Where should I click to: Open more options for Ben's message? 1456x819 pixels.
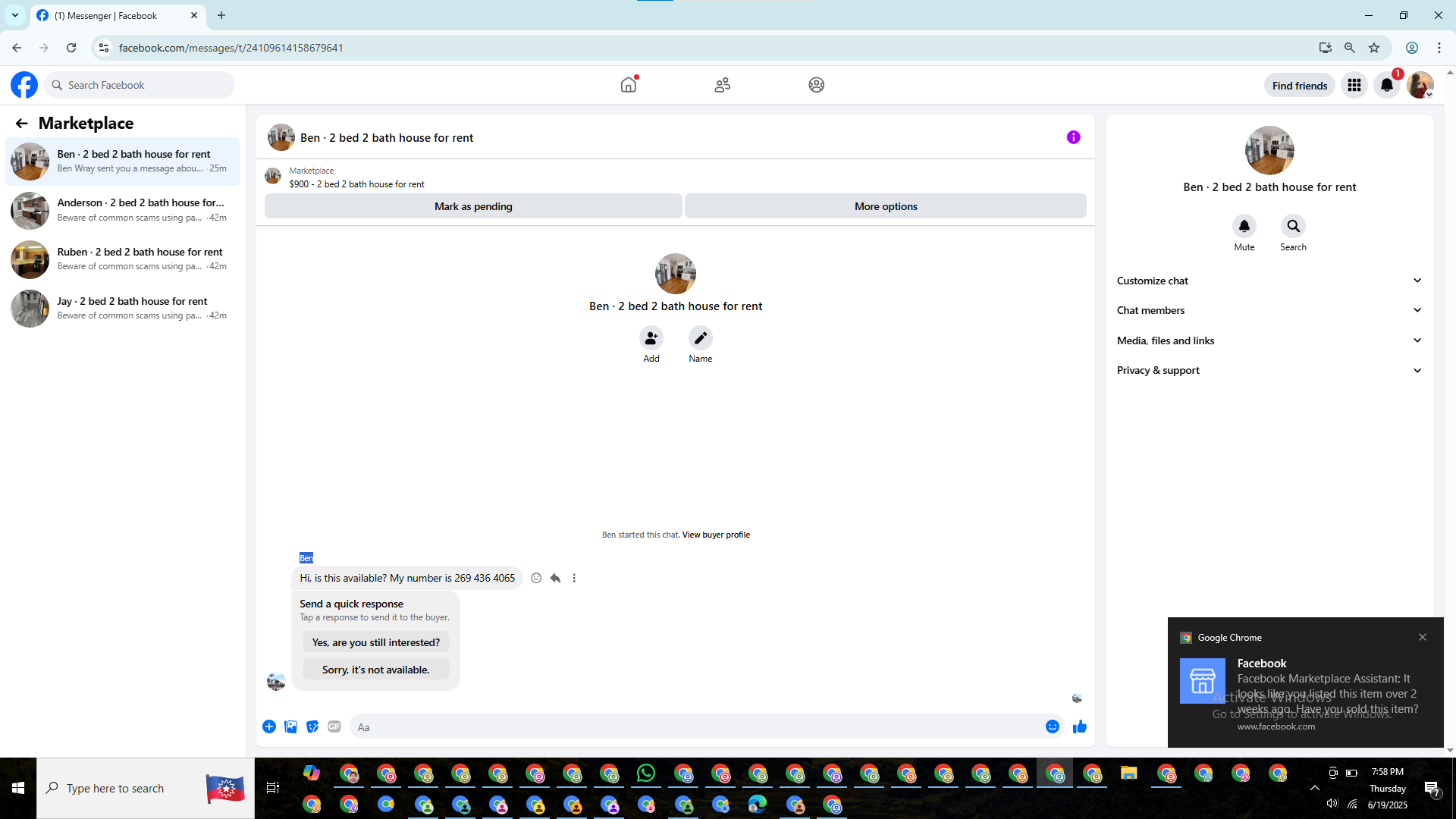point(574,578)
